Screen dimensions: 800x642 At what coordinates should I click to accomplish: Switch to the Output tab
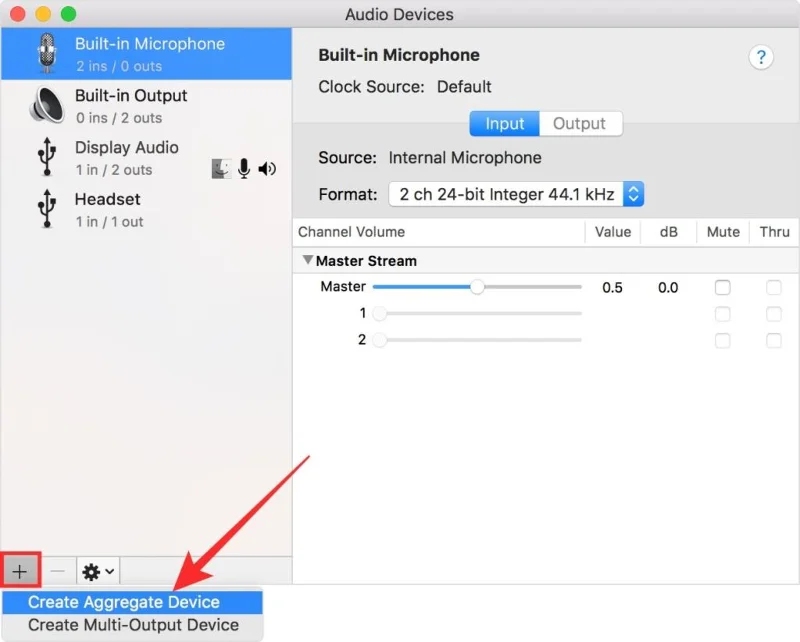coord(579,124)
